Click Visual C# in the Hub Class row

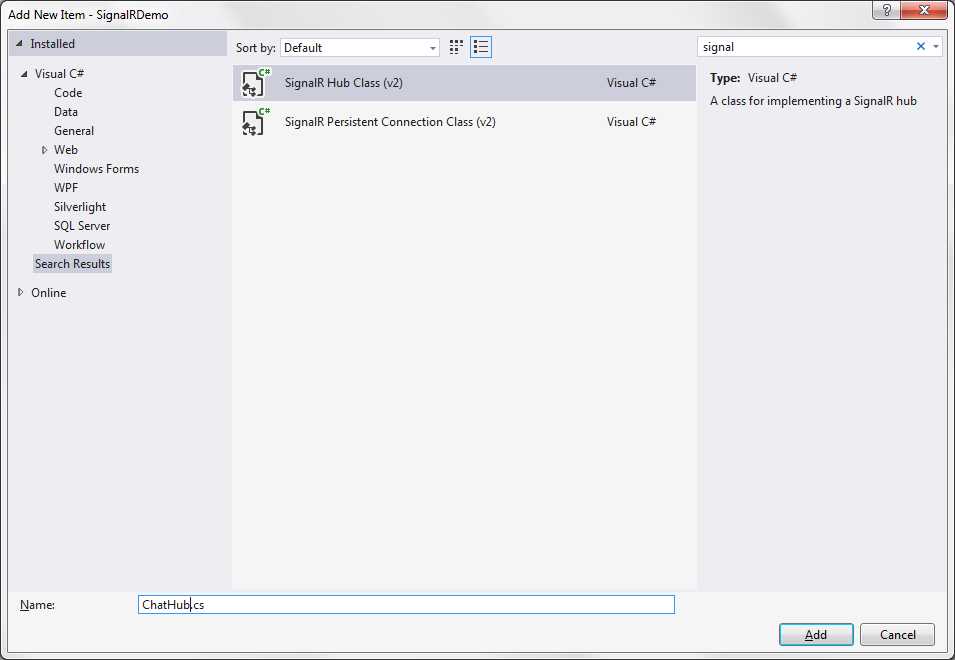click(x=631, y=83)
